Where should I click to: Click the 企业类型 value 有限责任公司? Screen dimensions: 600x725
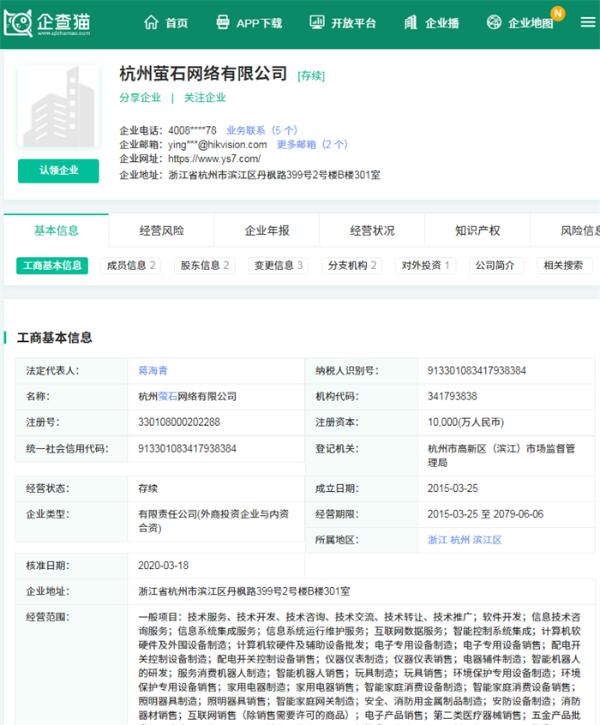pyautogui.click(x=213, y=521)
